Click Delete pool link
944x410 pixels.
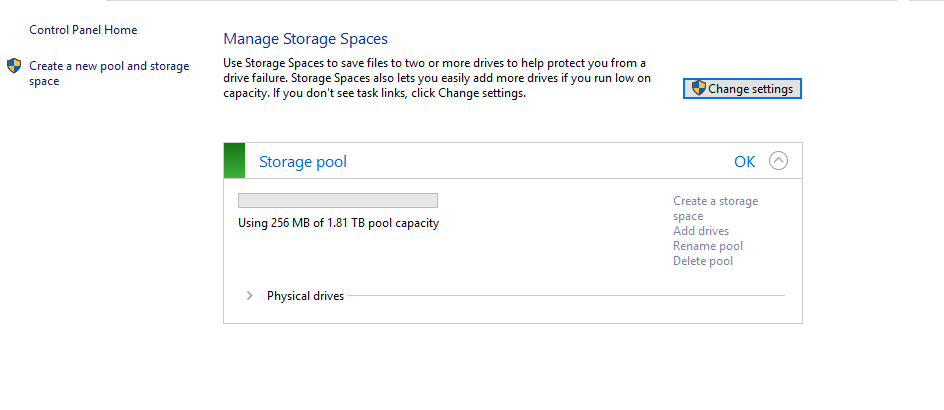tap(703, 261)
